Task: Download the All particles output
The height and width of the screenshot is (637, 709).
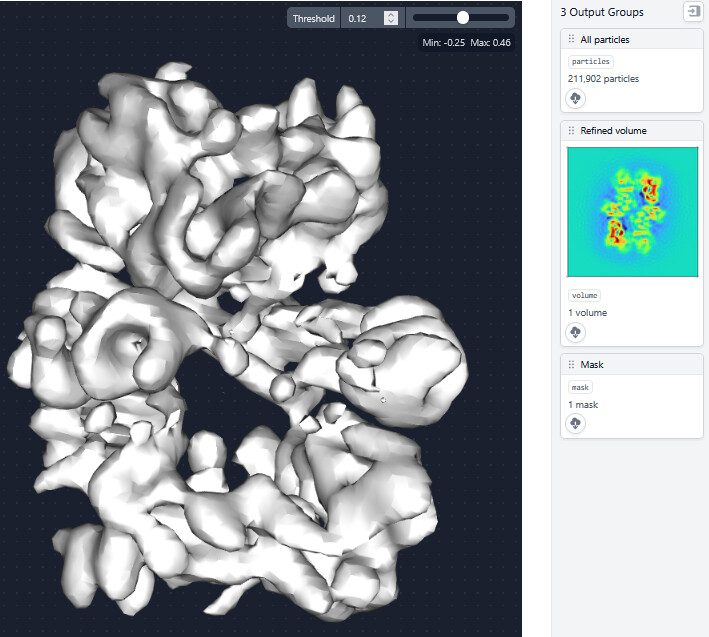Action: (x=576, y=98)
